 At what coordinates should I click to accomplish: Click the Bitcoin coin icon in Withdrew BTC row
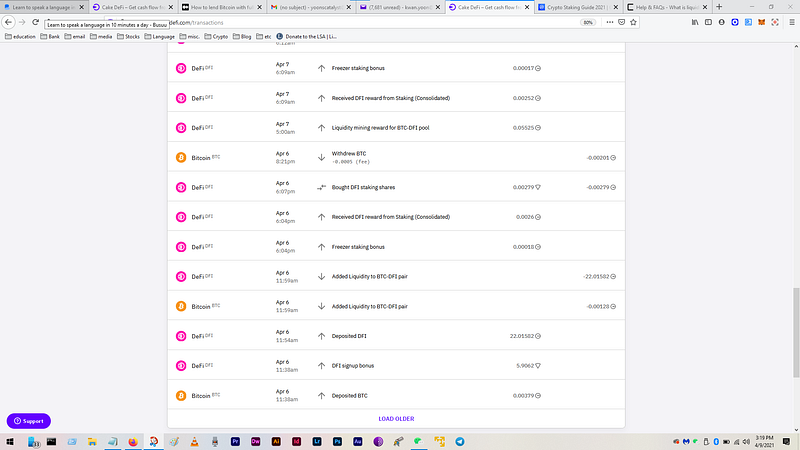click(181, 158)
